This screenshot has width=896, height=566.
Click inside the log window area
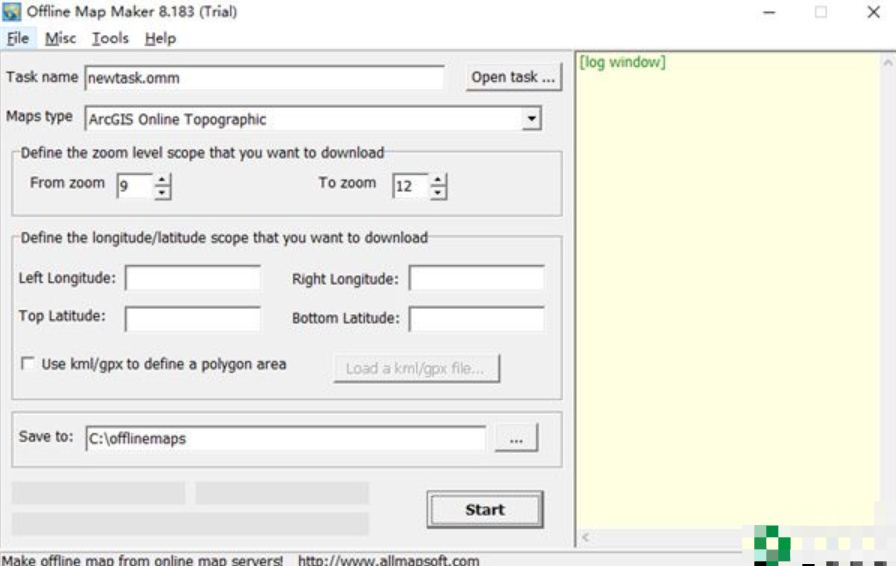point(727,292)
